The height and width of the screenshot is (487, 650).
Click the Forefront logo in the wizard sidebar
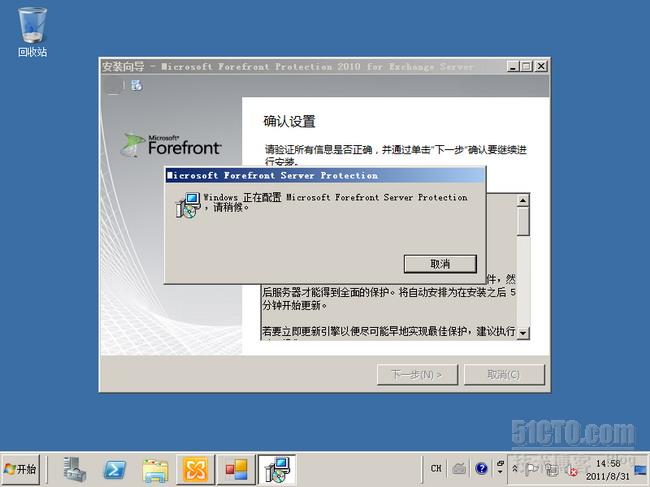171,145
